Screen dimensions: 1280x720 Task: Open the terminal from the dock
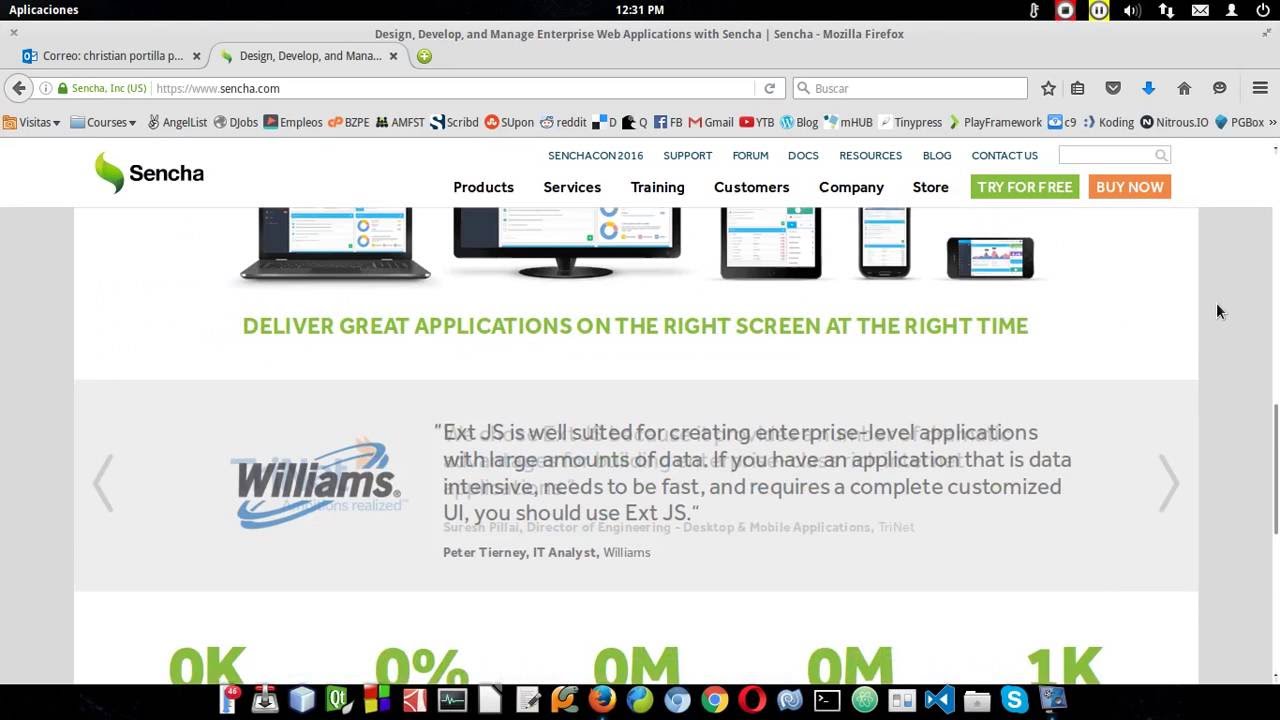(x=827, y=700)
